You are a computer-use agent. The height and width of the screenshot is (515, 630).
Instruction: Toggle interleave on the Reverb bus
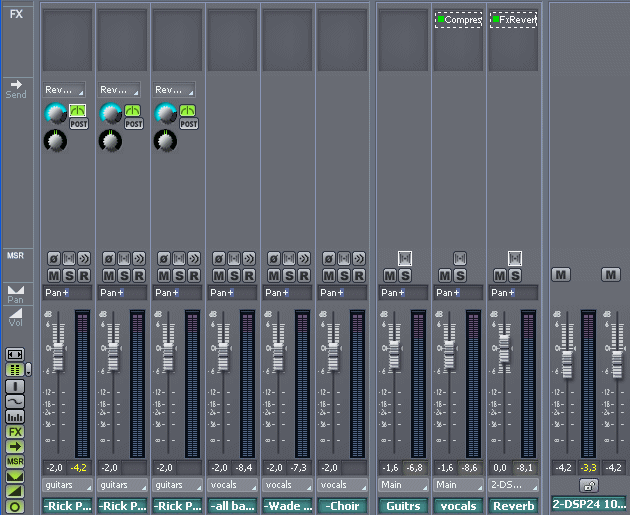click(515, 258)
